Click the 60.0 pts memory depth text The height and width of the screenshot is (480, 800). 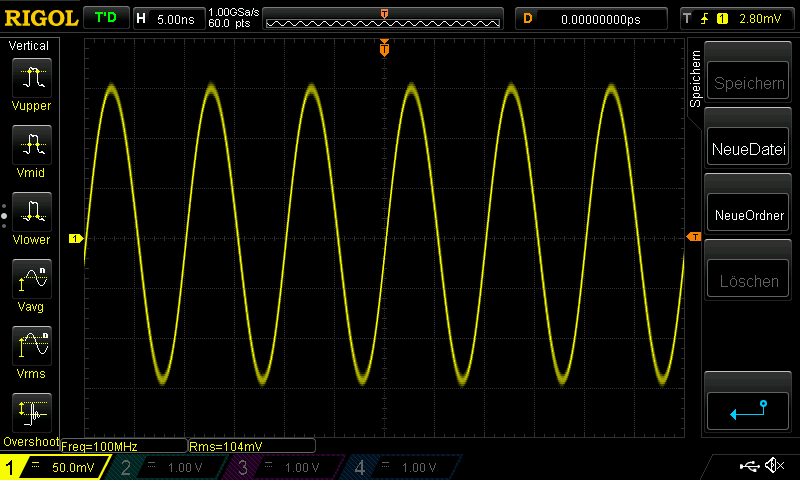pyautogui.click(x=229, y=23)
